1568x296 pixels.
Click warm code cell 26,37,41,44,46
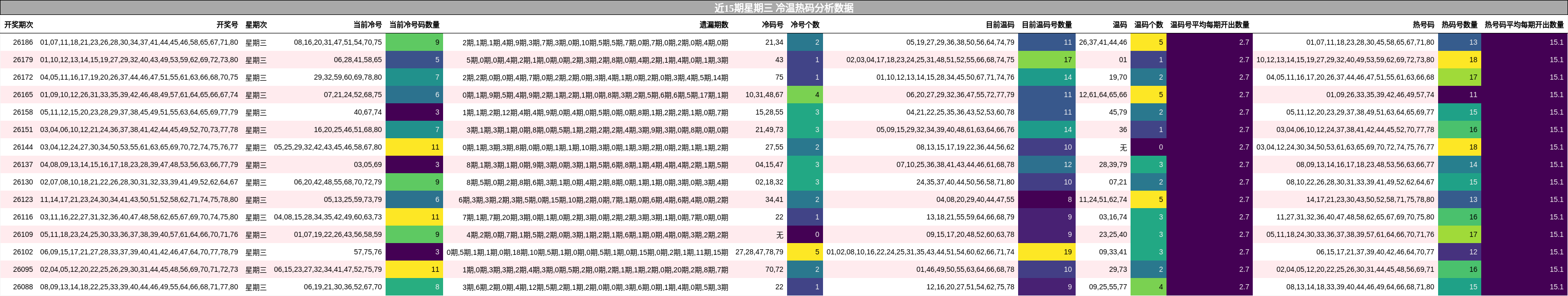tap(1103, 43)
